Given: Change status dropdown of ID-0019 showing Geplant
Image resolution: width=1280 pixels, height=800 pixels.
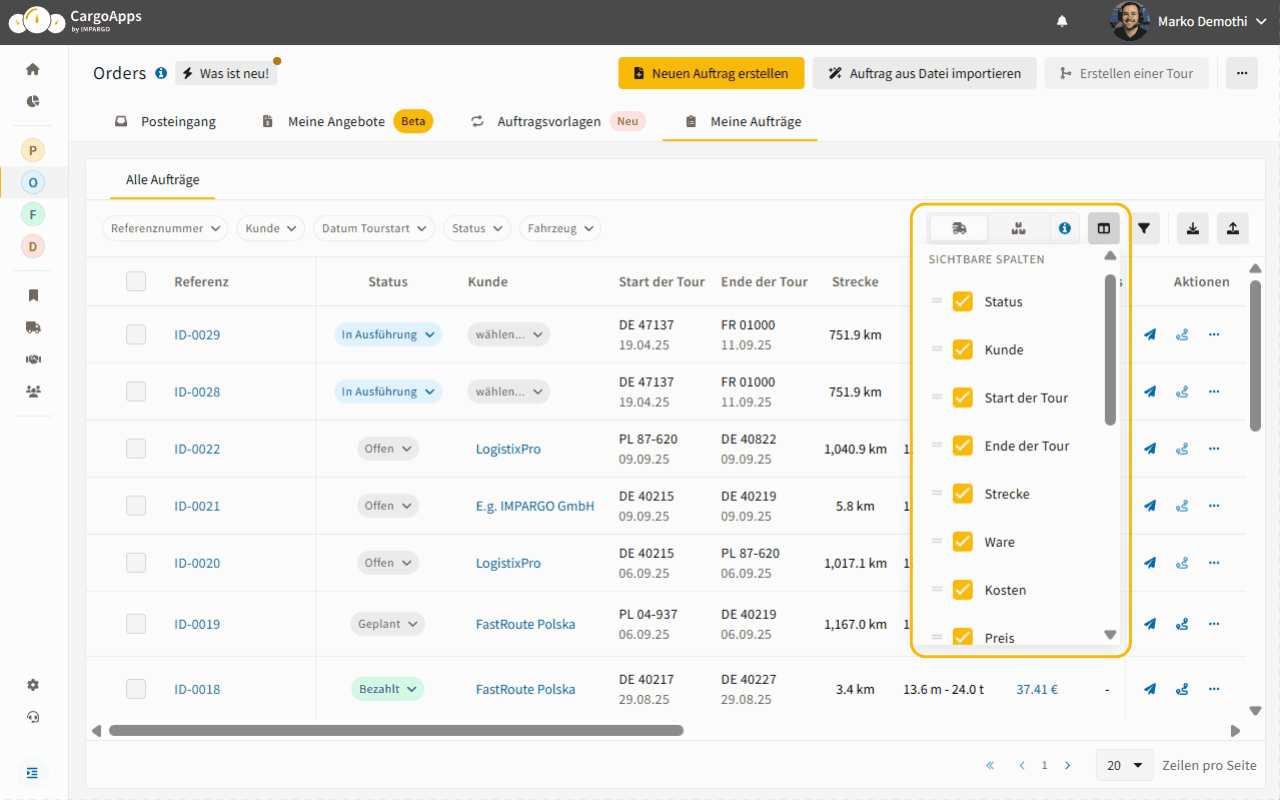Looking at the screenshot, I should 387,623.
